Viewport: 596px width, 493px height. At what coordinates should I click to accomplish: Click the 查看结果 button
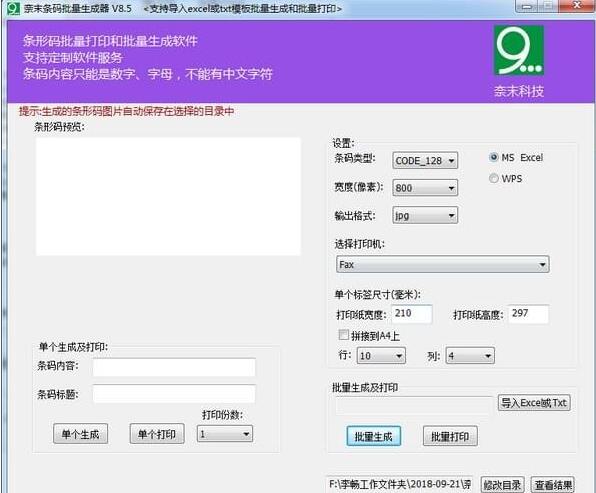tap(553, 485)
